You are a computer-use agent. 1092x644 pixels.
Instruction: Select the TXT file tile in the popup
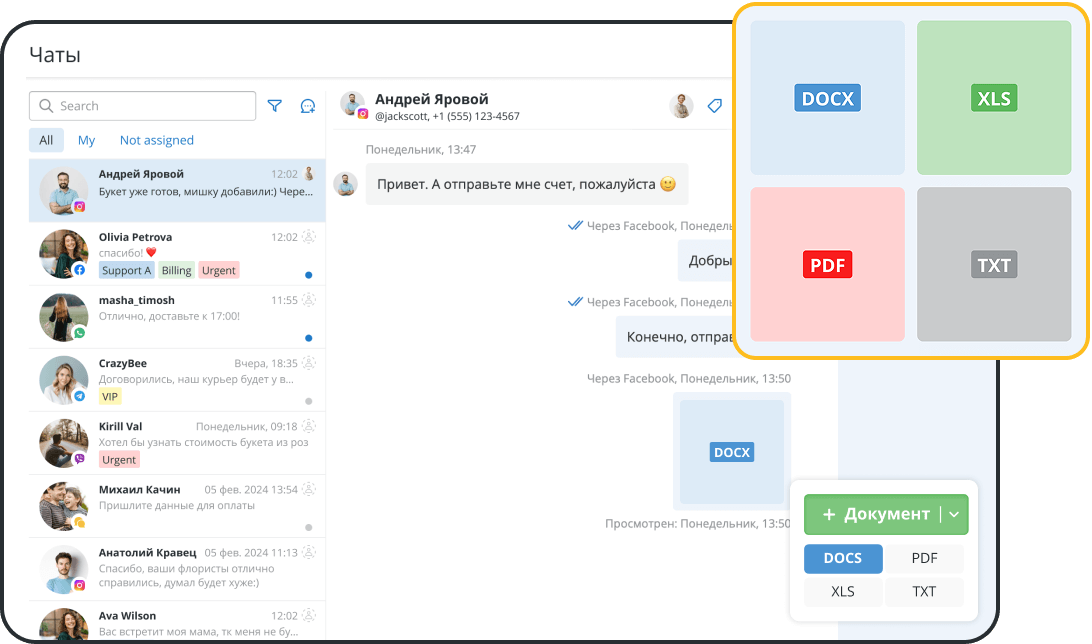pyautogui.click(x=993, y=265)
